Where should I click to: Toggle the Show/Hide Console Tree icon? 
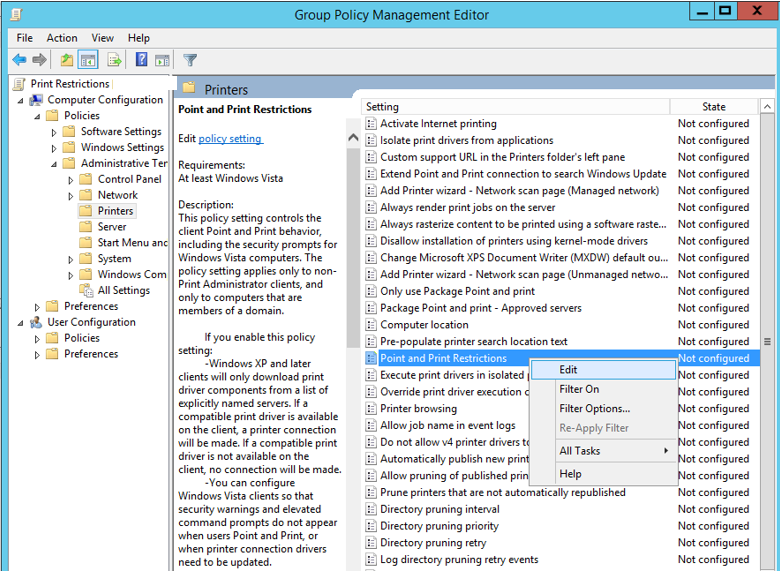(x=88, y=60)
